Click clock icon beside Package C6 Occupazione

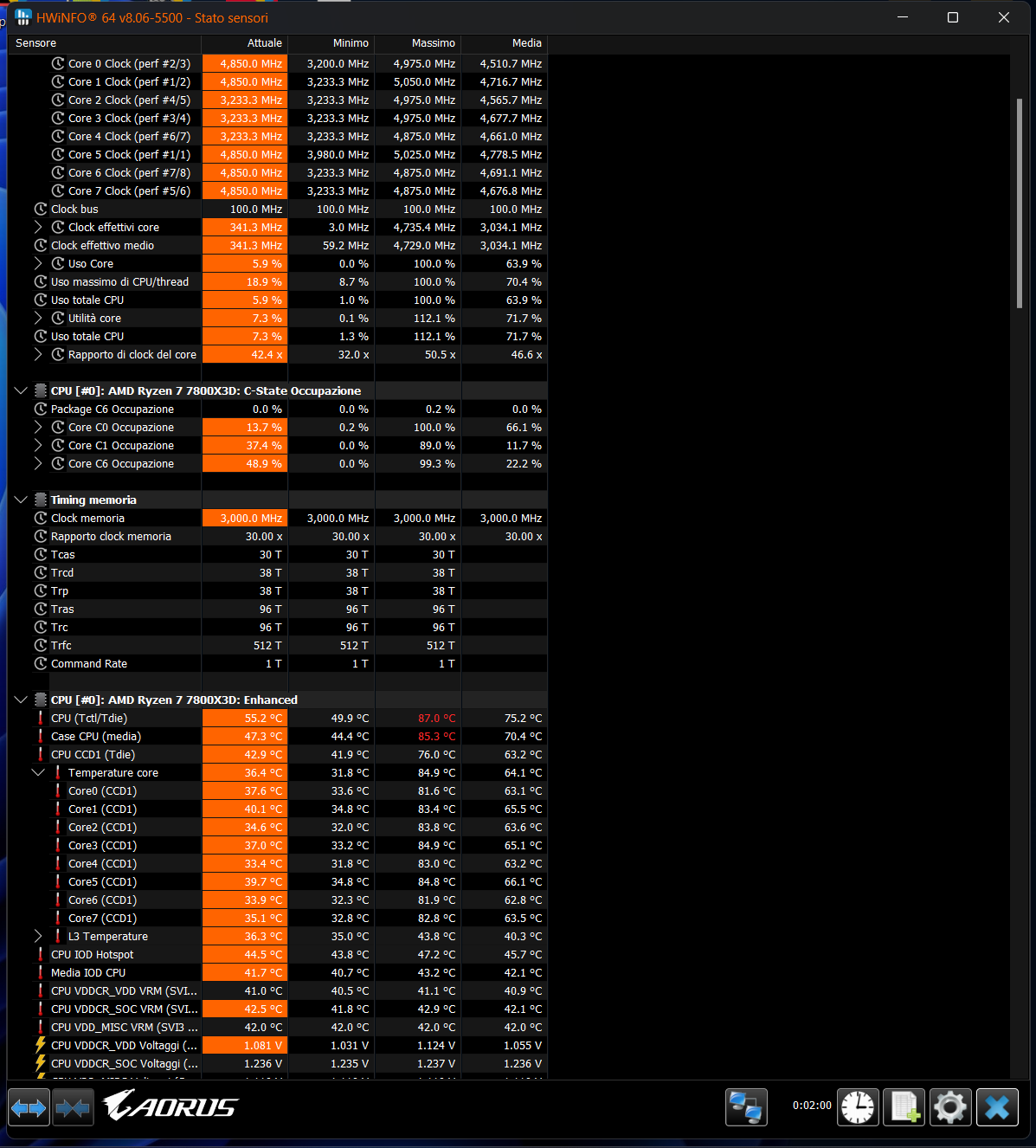point(41,409)
